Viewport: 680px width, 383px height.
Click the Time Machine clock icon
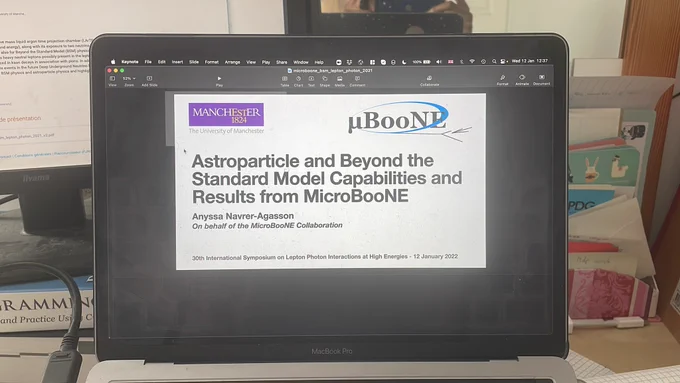click(x=484, y=62)
